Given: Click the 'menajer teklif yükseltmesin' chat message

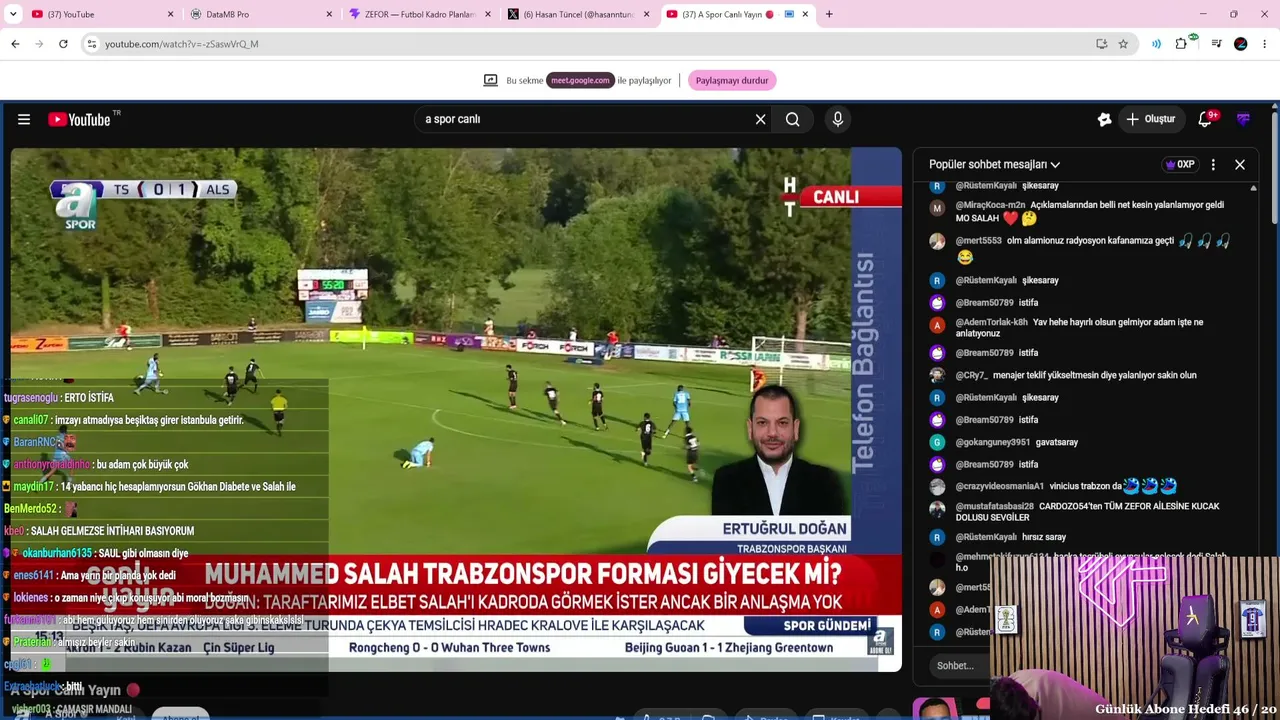Looking at the screenshot, I should (1095, 375).
